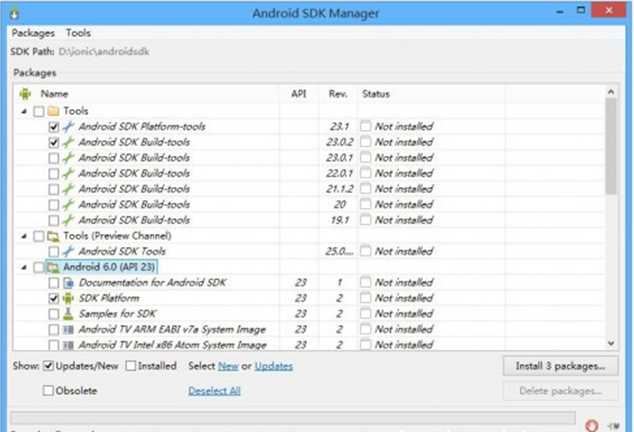
Task: Collapse the Tools (Preview Channel) group
Action: click(24, 236)
